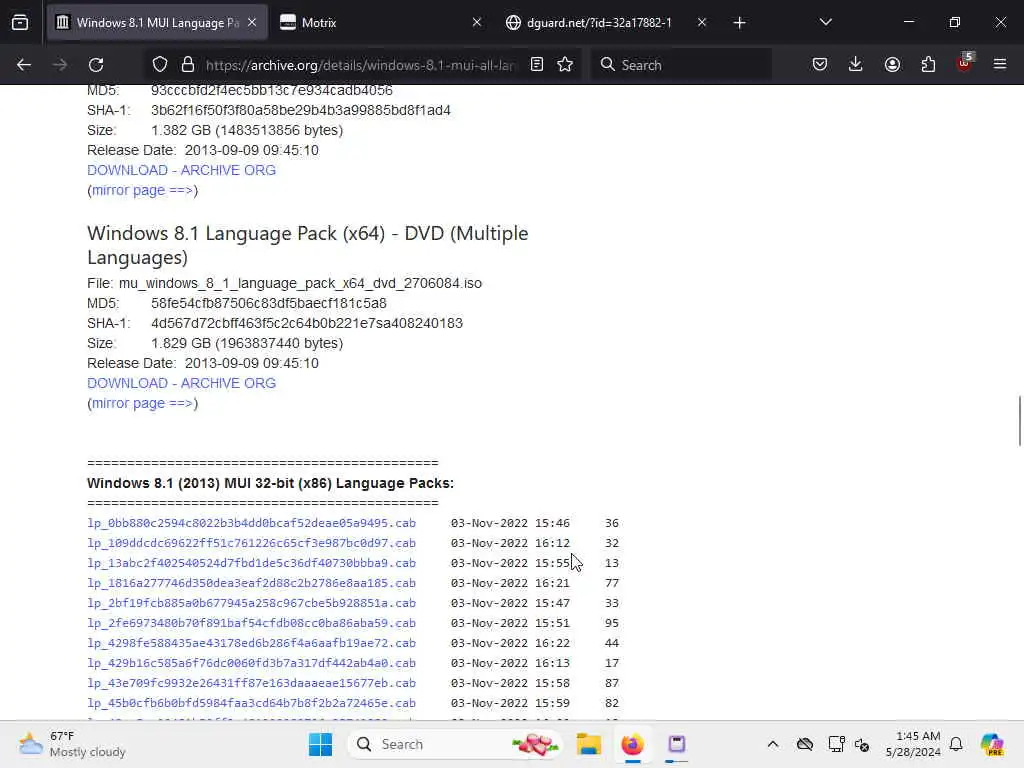1024x768 pixels.
Task: Show hidden system tray icons
Action: point(773,744)
